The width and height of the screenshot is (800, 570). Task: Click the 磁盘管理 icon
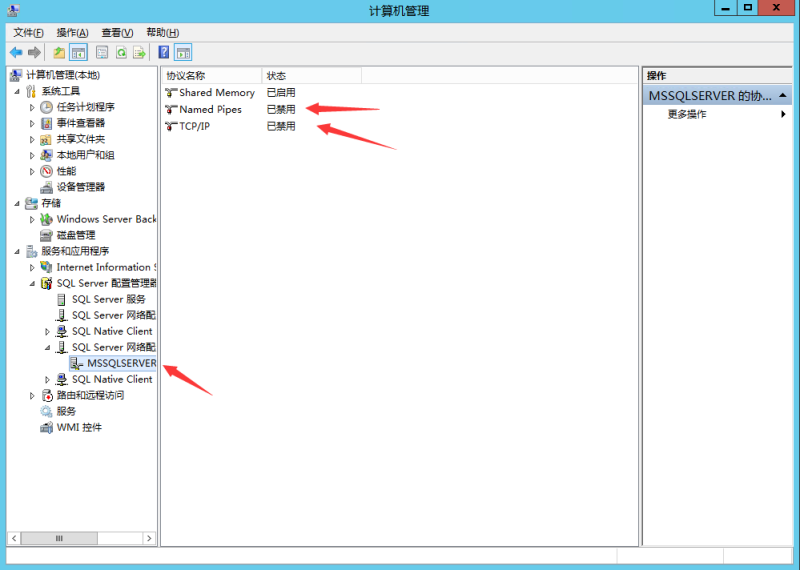(46, 235)
